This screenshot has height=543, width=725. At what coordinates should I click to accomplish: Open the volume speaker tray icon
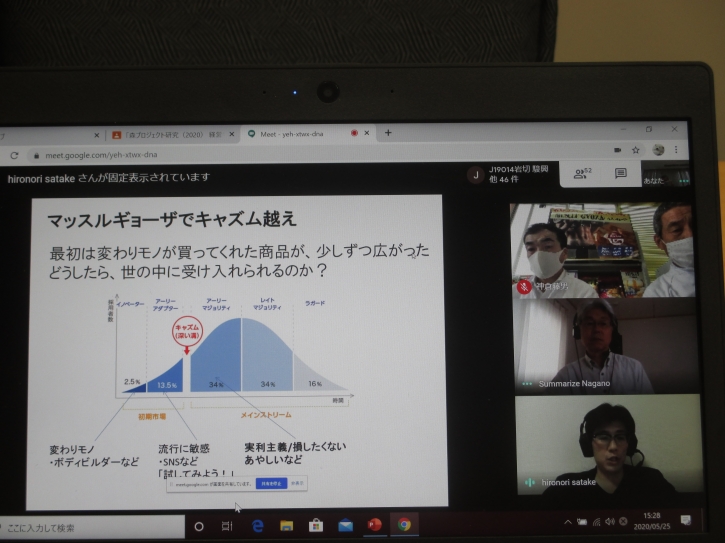(x=610, y=521)
